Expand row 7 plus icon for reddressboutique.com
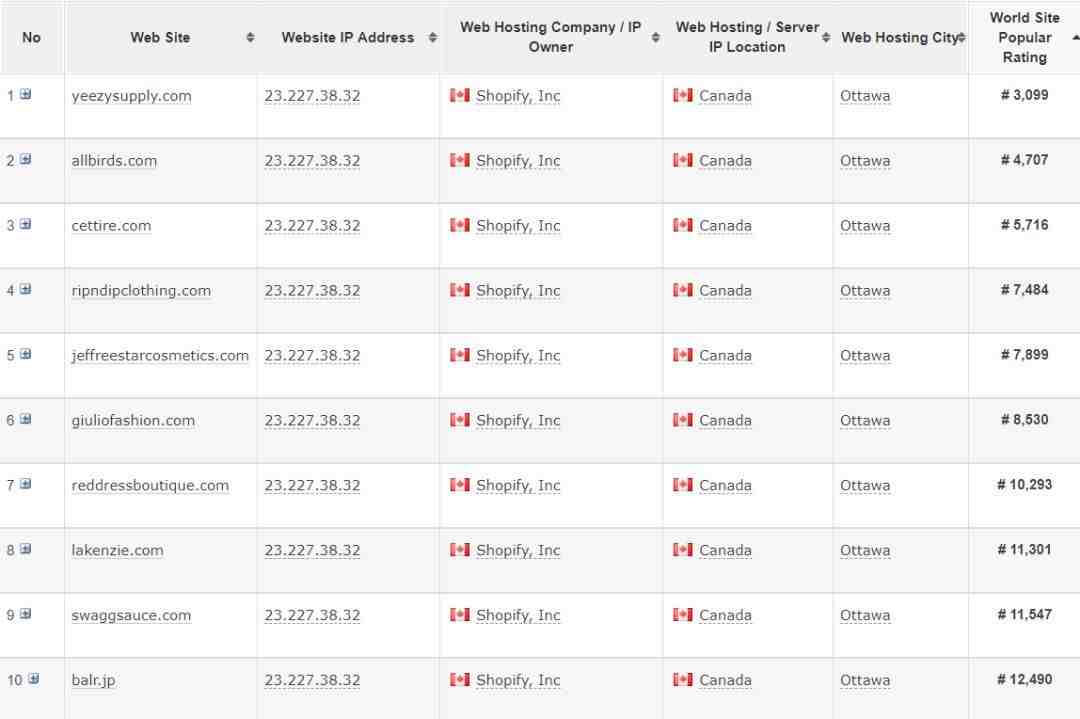 pos(25,484)
